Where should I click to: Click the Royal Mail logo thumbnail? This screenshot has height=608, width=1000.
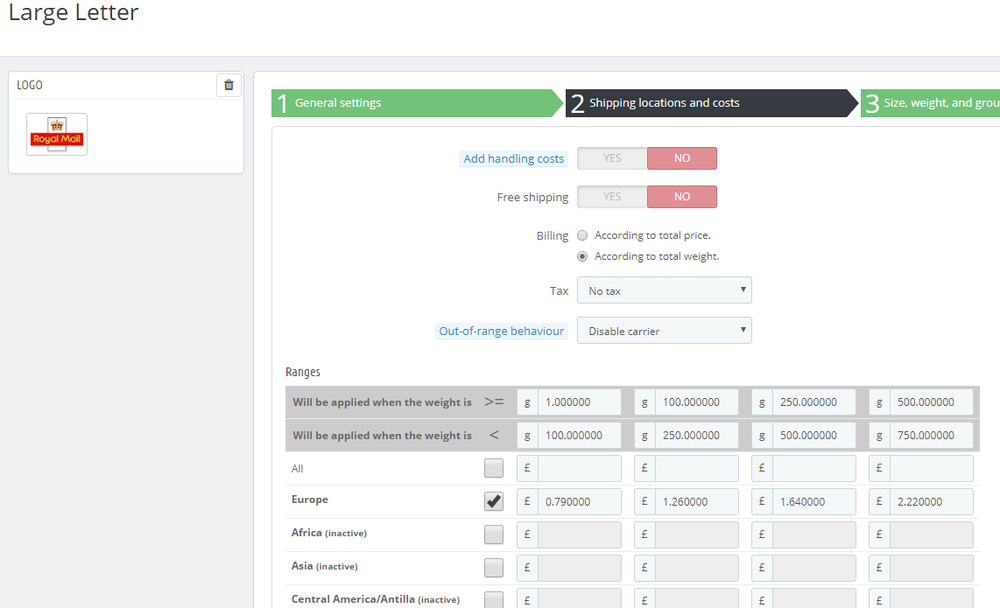(57, 134)
